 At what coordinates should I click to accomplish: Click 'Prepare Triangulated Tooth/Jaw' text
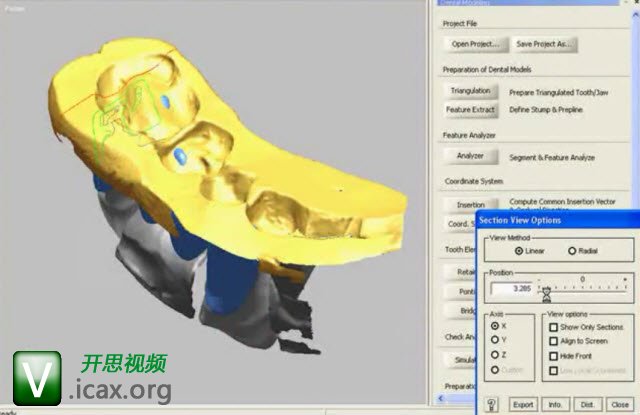point(558,93)
